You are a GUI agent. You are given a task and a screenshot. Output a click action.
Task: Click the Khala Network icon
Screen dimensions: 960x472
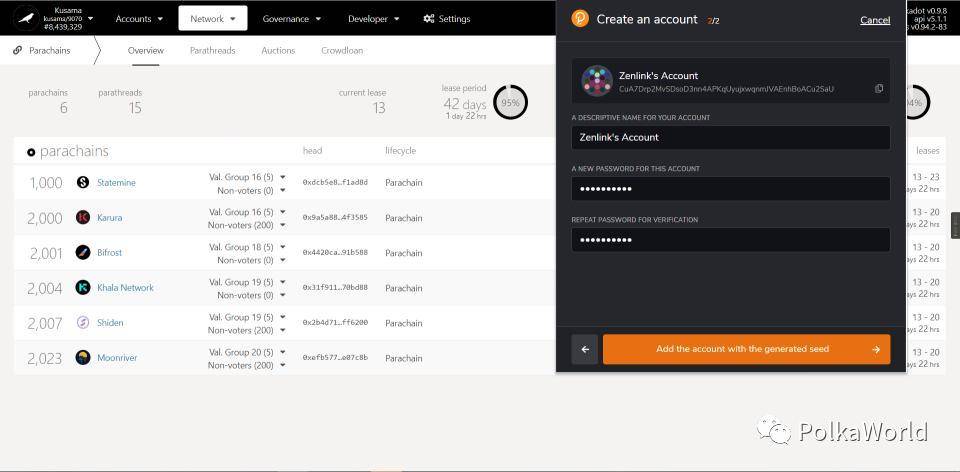83,287
